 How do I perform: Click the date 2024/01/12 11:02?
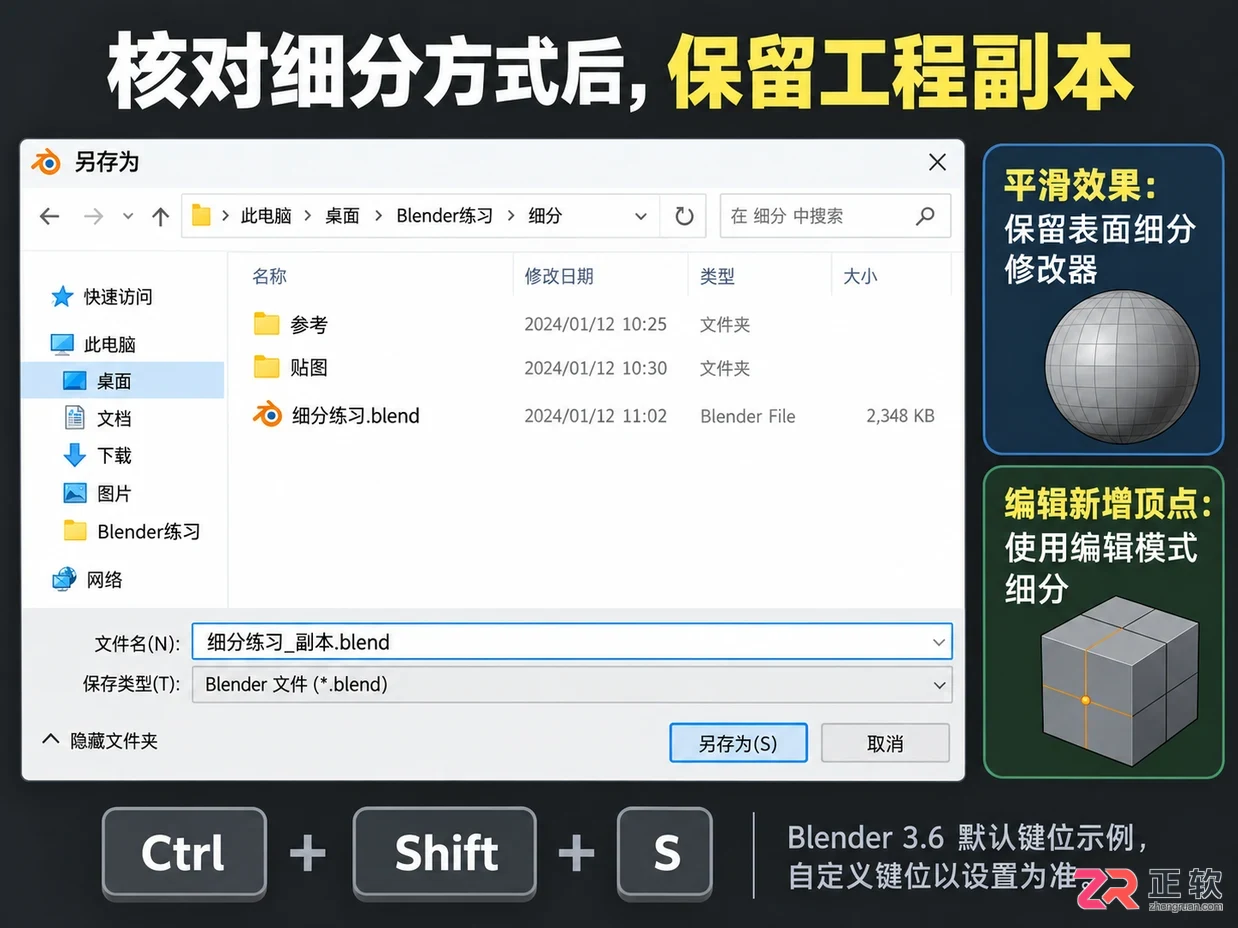(x=595, y=416)
